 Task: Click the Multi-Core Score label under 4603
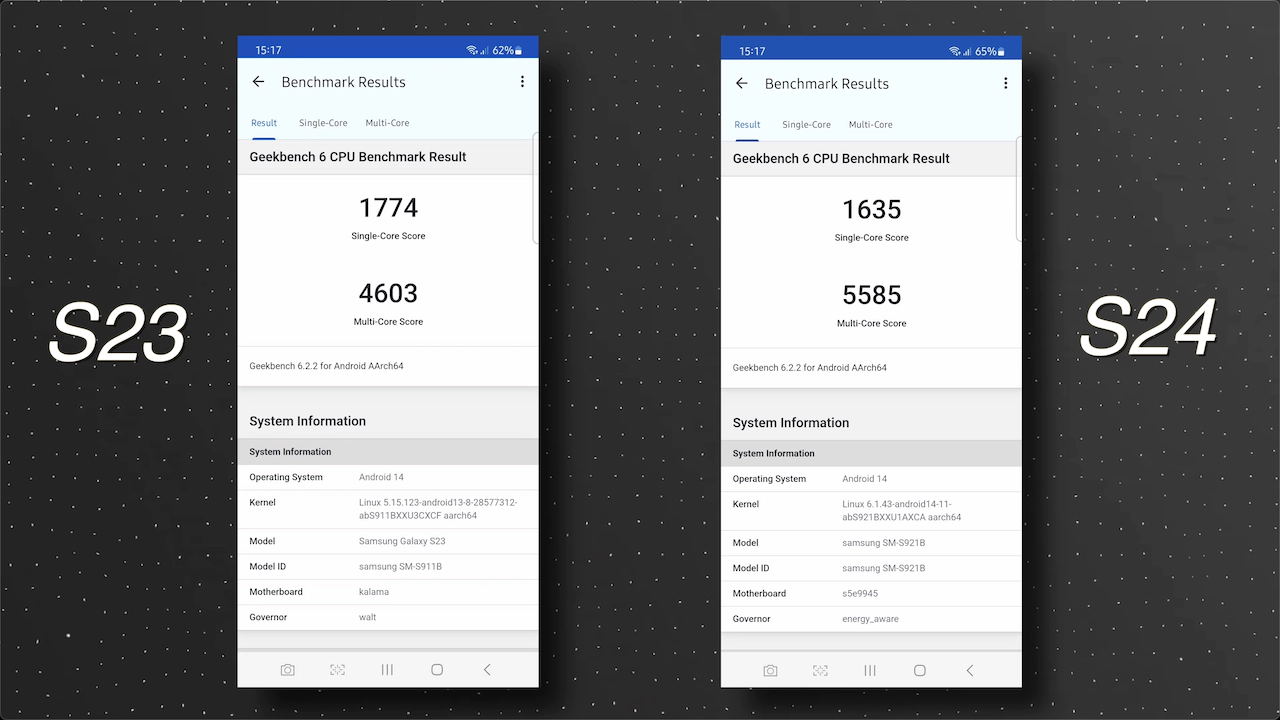388,322
